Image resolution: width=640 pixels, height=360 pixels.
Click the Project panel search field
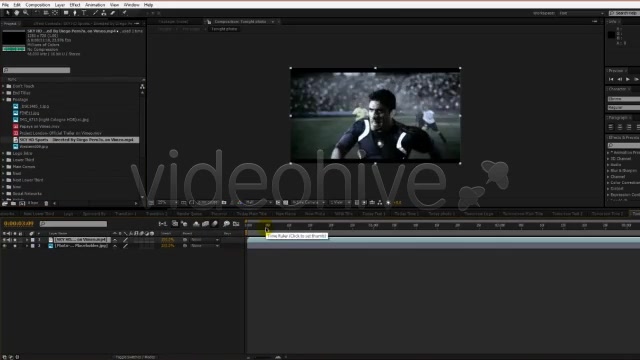pyautogui.click(x=37, y=70)
